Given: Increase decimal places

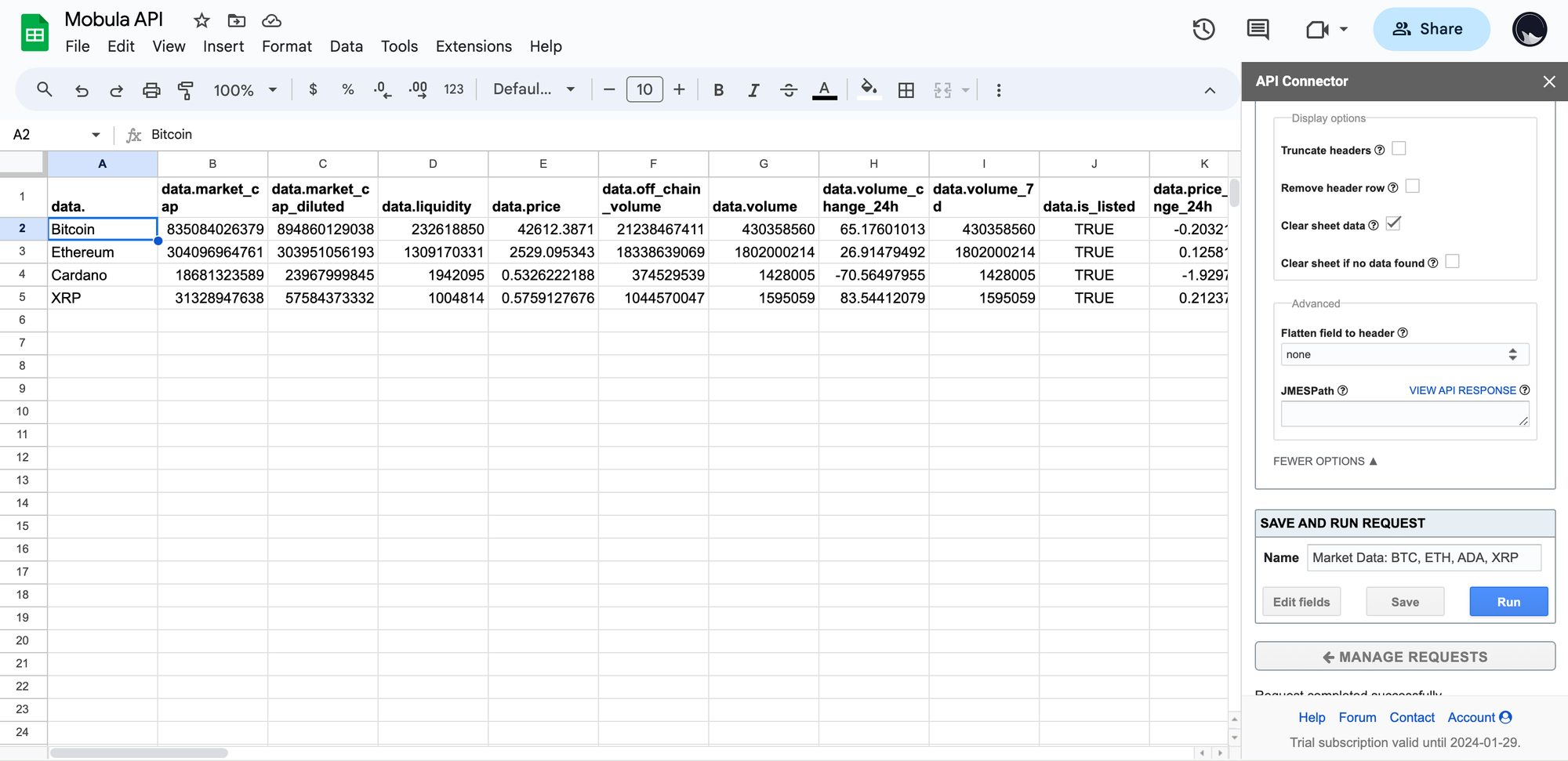Looking at the screenshot, I should coord(418,89).
